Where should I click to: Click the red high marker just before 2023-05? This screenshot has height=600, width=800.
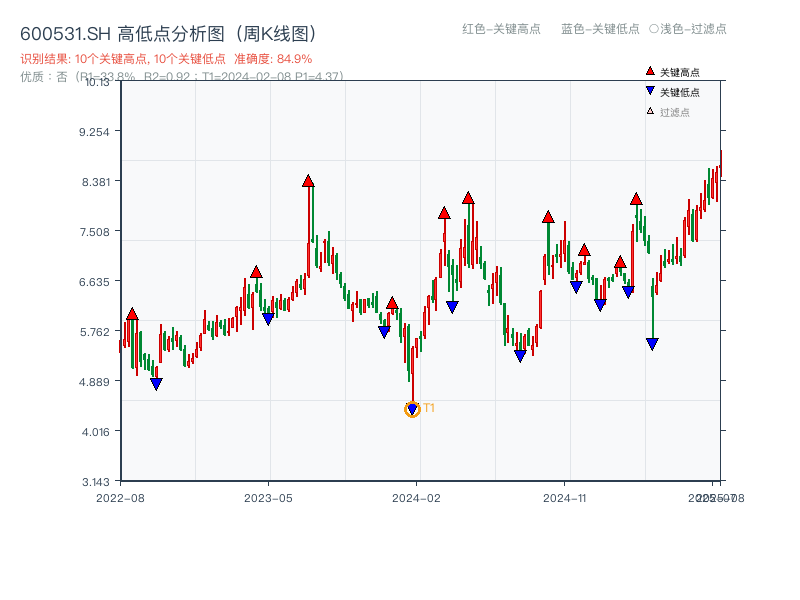tap(256, 272)
